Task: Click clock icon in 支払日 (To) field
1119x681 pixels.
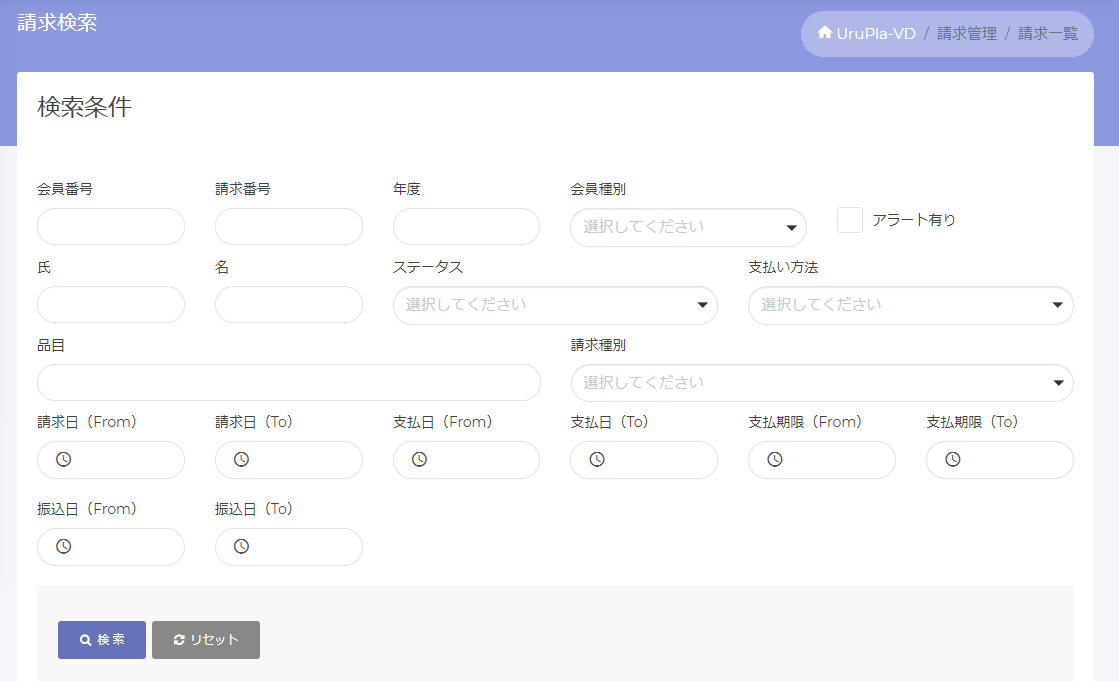Action: click(597, 460)
